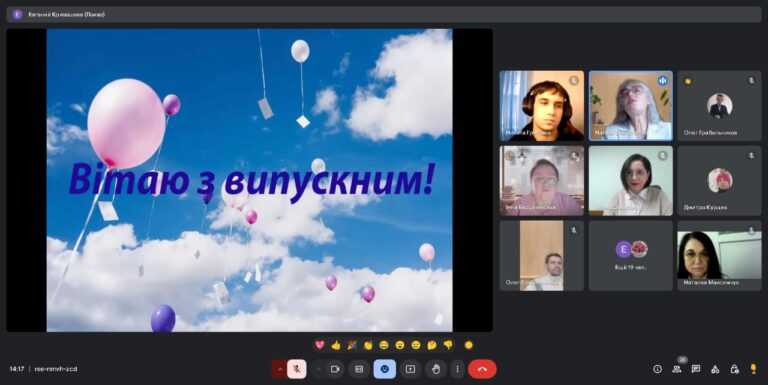
Task: Select the bottom-left Олег video tile
Action: pyautogui.click(x=542, y=255)
